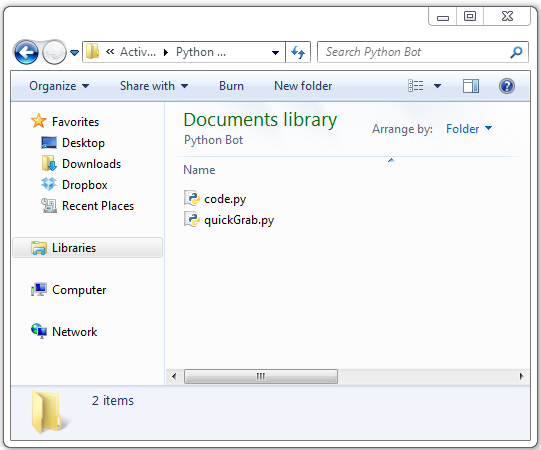The width and height of the screenshot is (541, 450).
Task: Click the Forward navigation arrow button
Action: [54, 52]
